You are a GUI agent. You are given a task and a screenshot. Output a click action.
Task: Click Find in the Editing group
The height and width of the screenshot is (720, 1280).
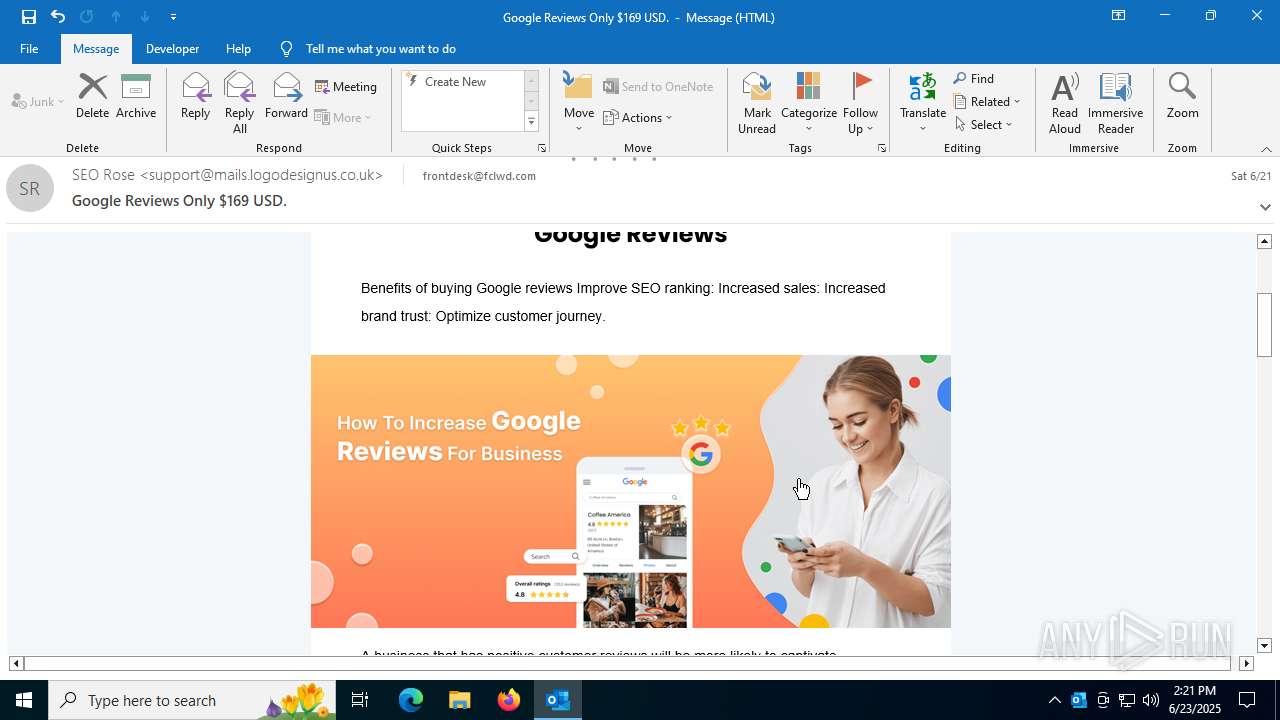[974, 78]
